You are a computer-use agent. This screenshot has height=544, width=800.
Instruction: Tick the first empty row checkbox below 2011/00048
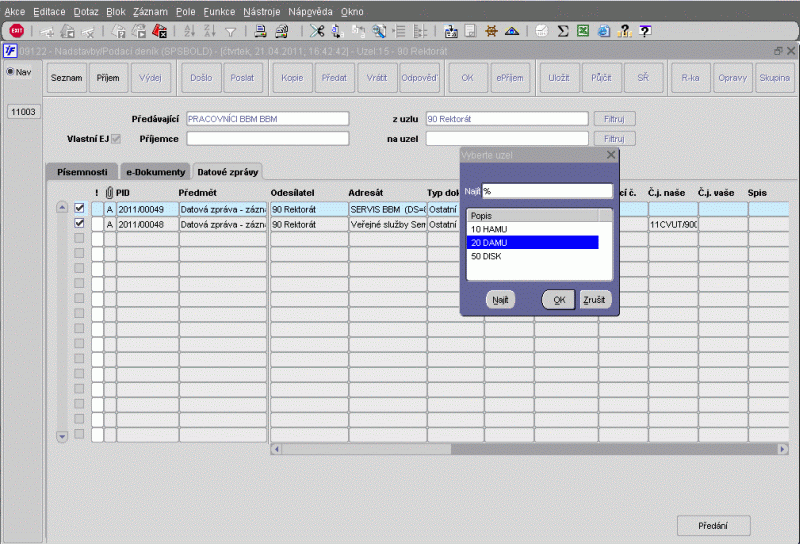coord(79,238)
